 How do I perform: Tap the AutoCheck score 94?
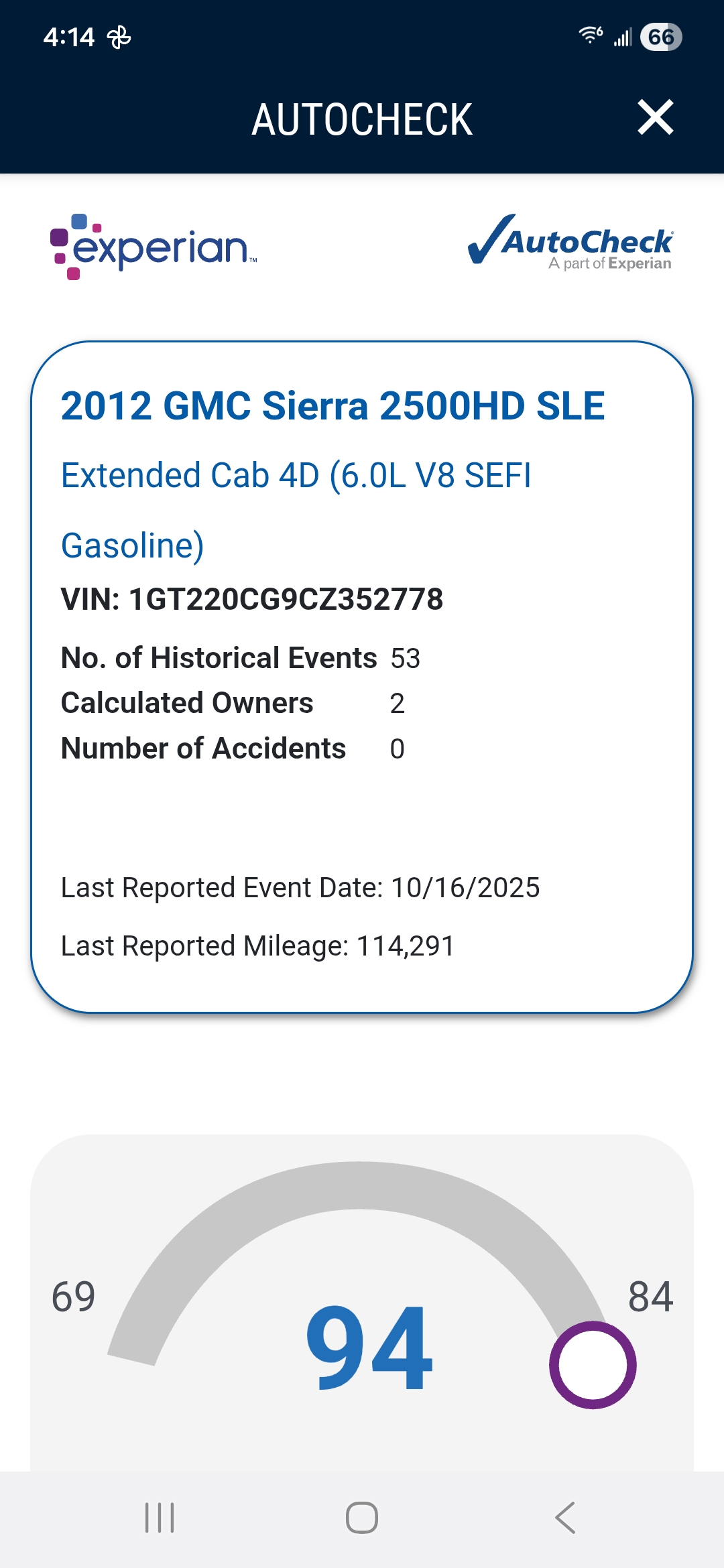[x=369, y=1348]
